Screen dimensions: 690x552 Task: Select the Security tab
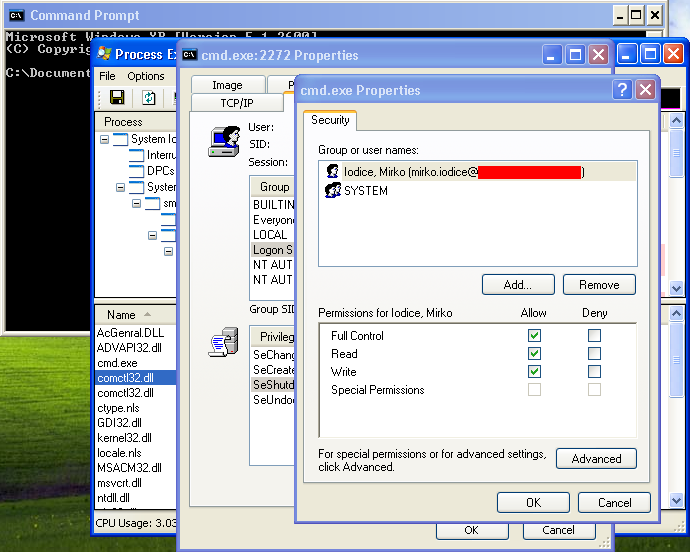click(330, 120)
